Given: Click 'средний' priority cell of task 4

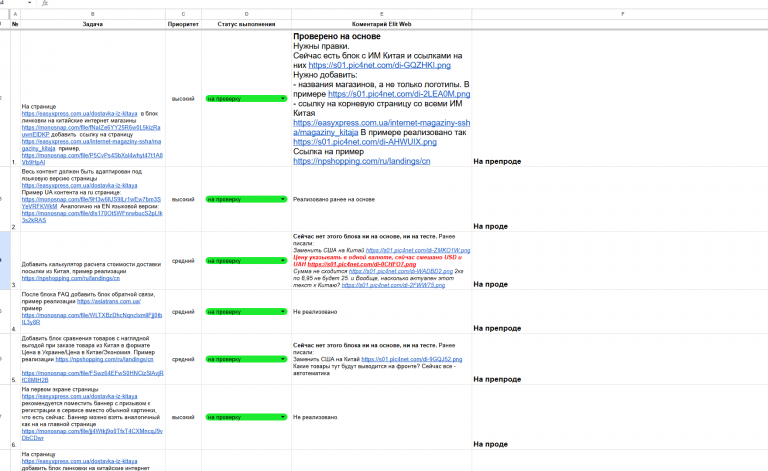Looking at the screenshot, I should 183,311.
